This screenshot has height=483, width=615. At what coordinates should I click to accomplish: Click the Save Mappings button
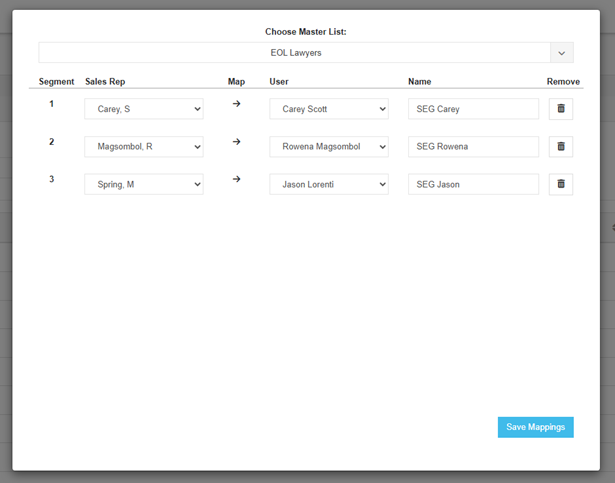coord(536,427)
